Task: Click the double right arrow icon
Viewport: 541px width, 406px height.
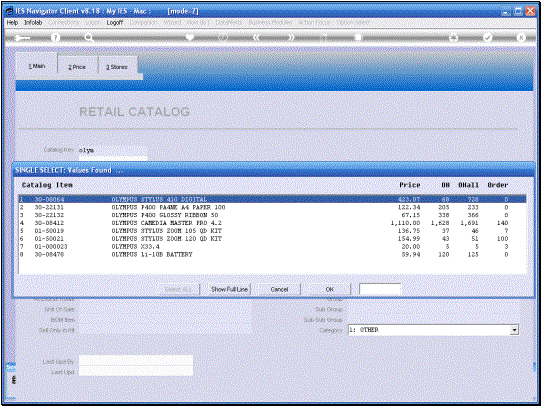Action: click(291, 38)
